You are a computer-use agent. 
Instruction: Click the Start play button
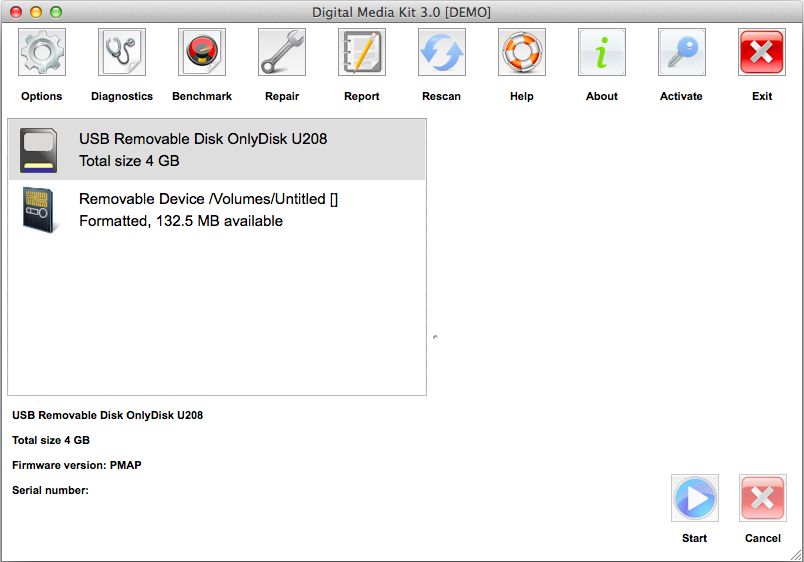coord(694,498)
